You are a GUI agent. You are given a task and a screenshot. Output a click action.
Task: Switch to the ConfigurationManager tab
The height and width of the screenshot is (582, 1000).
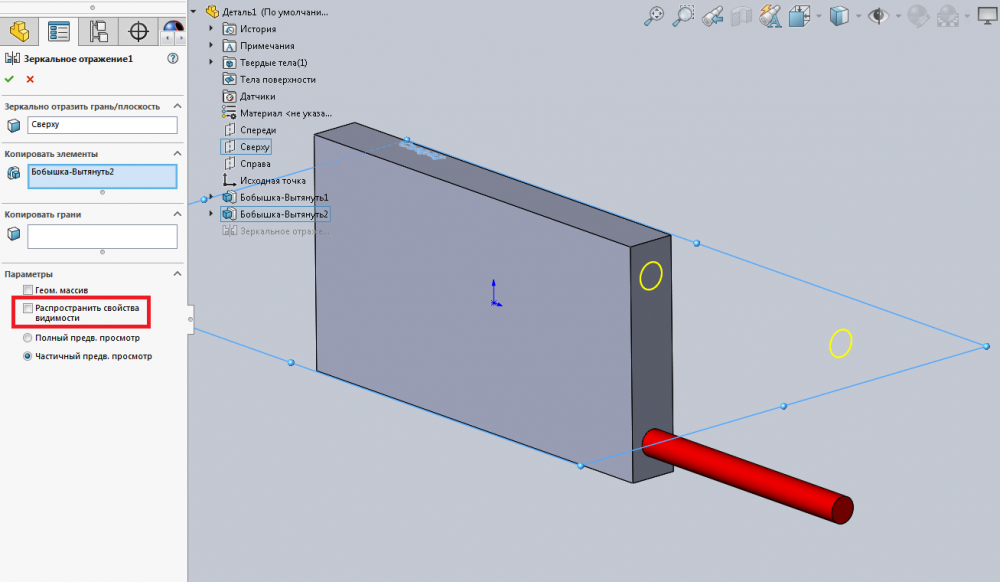pos(99,31)
